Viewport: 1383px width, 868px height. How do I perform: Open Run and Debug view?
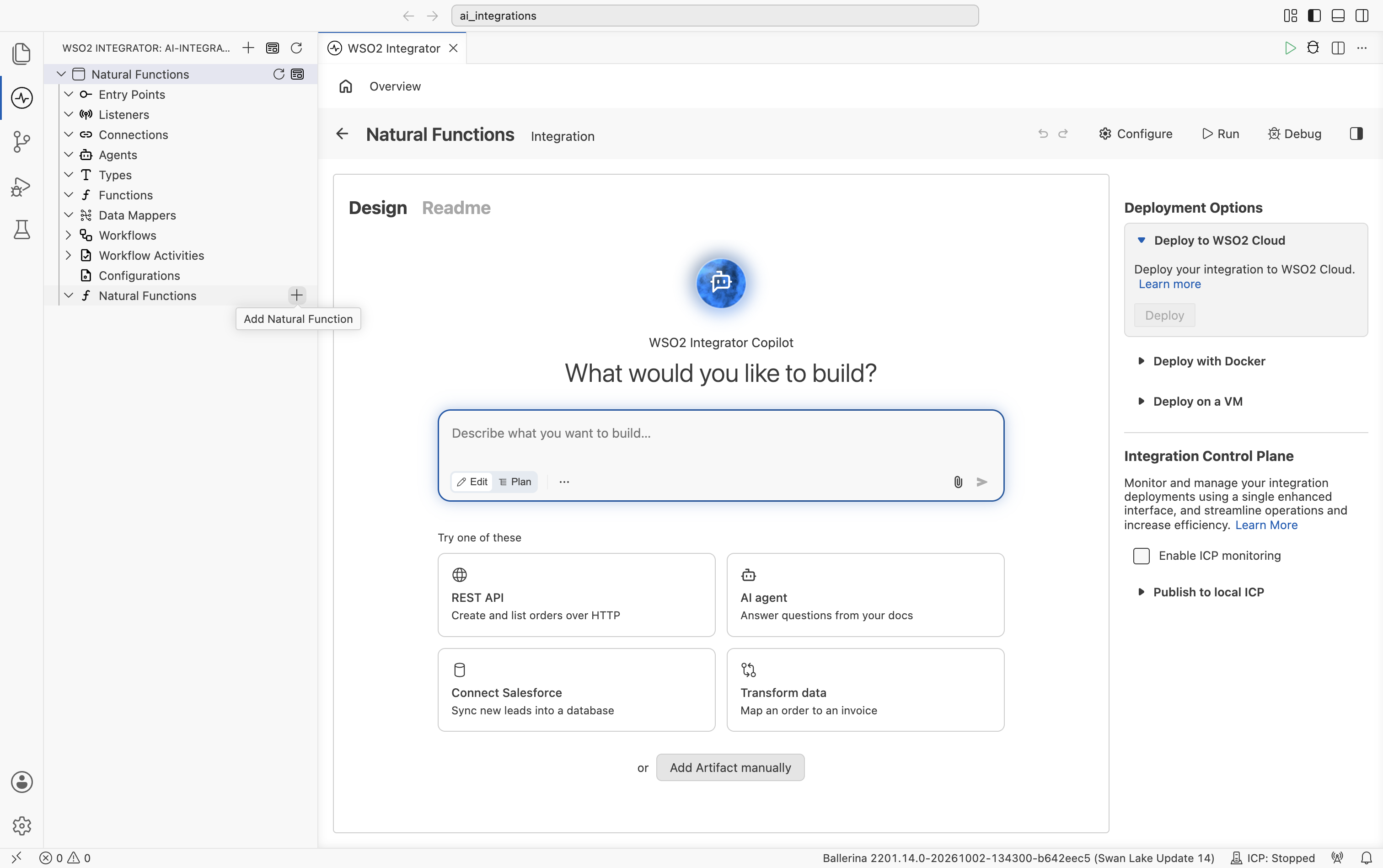coord(21,186)
